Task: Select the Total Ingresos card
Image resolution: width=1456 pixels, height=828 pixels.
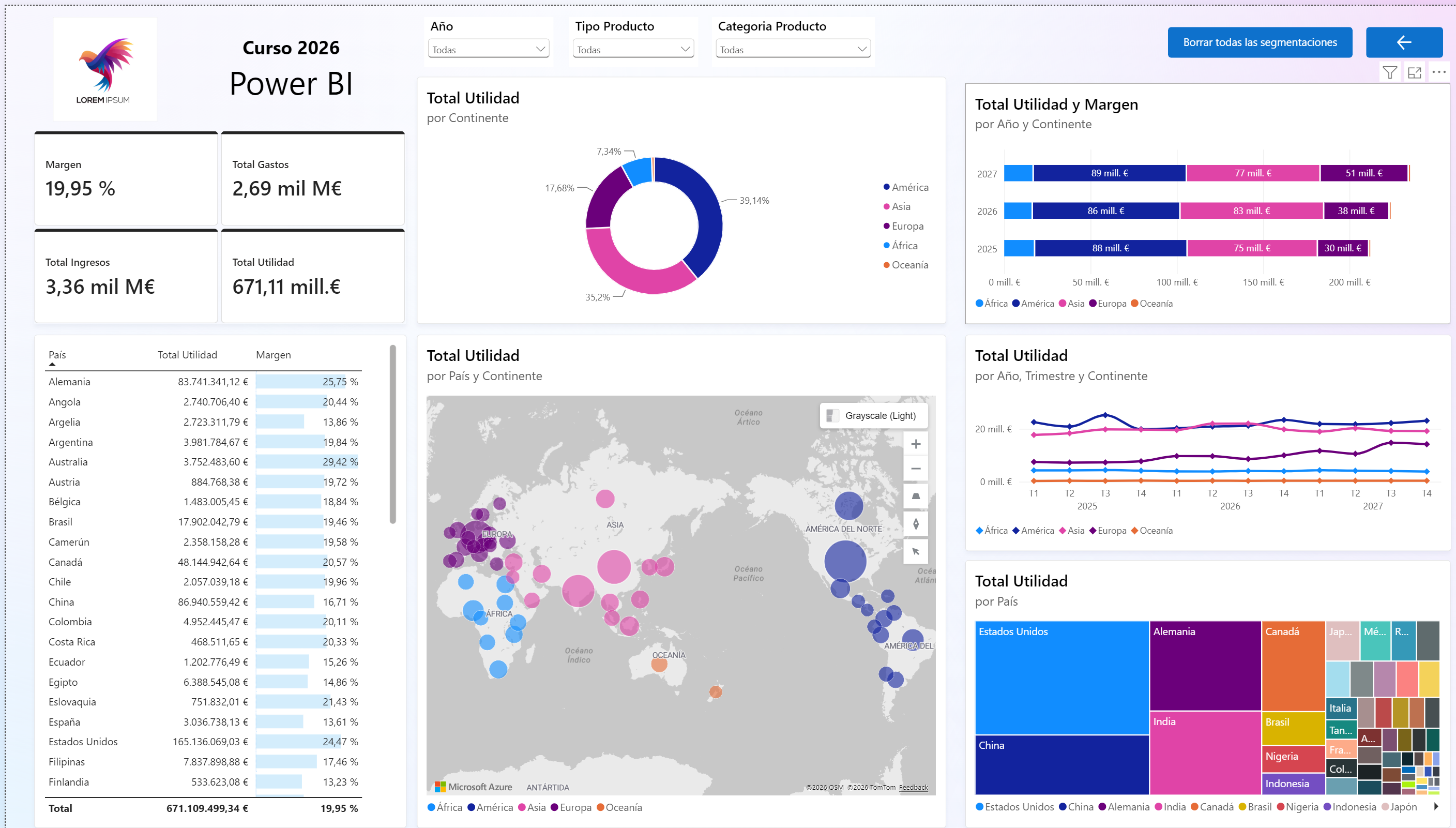Action: (126, 276)
